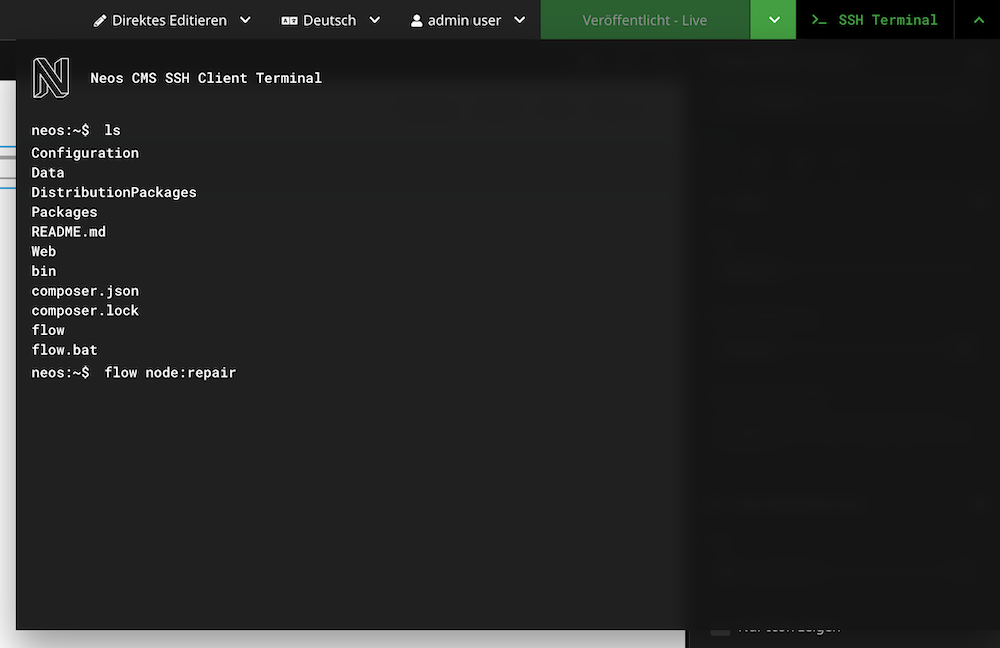This screenshot has height=648, width=1000.
Task: Select the bin directory entry
Action: (44, 271)
